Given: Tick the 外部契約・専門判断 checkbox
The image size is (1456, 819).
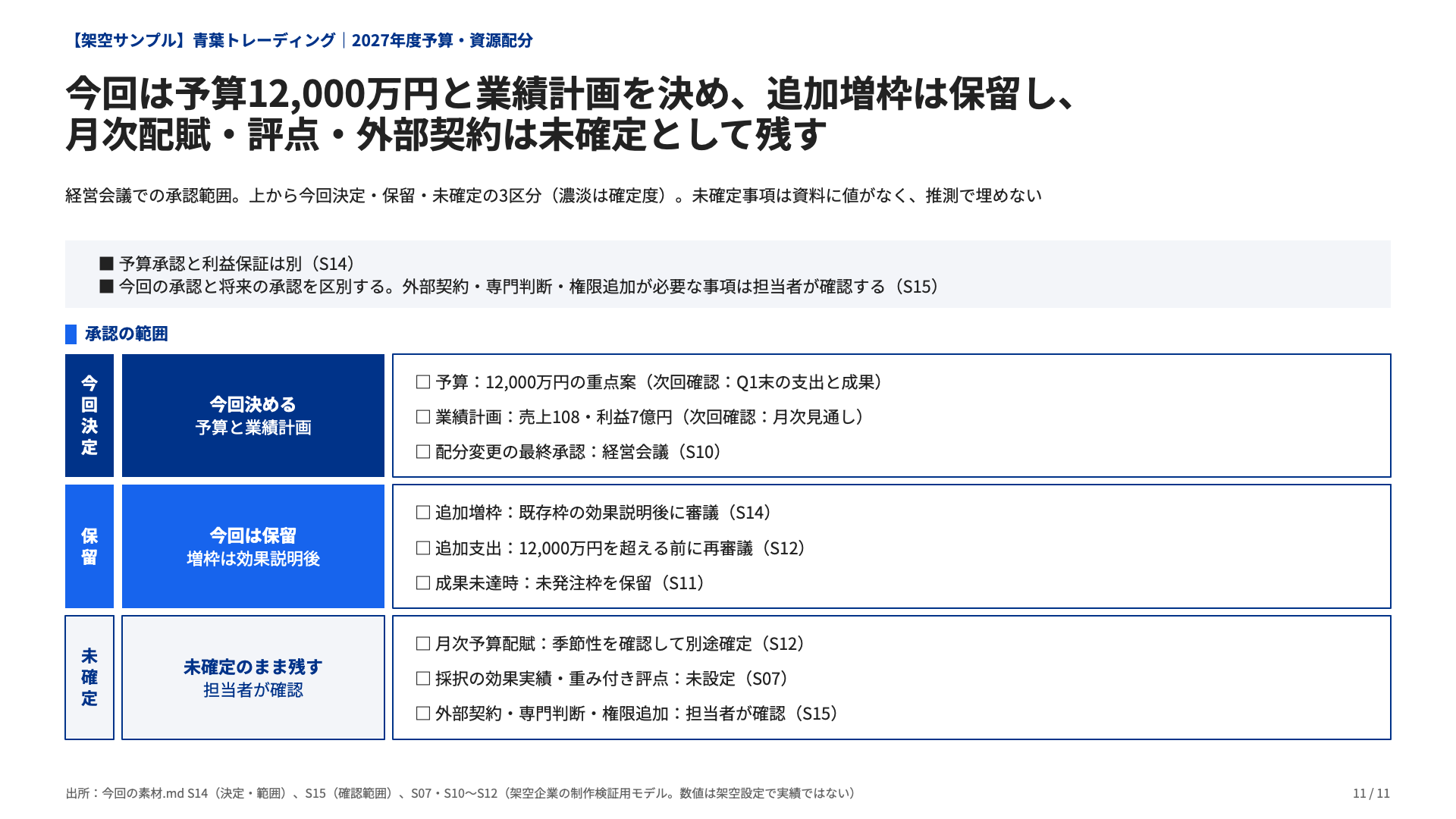Looking at the screenshot, I should coord(423,714).
